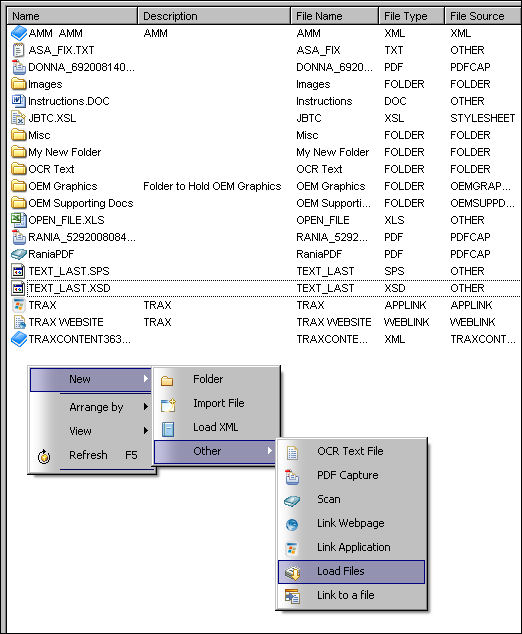Choose Link Application from Other submenu
The height and width of the screenshot is (634, 522).
click(x=351, y=547)
